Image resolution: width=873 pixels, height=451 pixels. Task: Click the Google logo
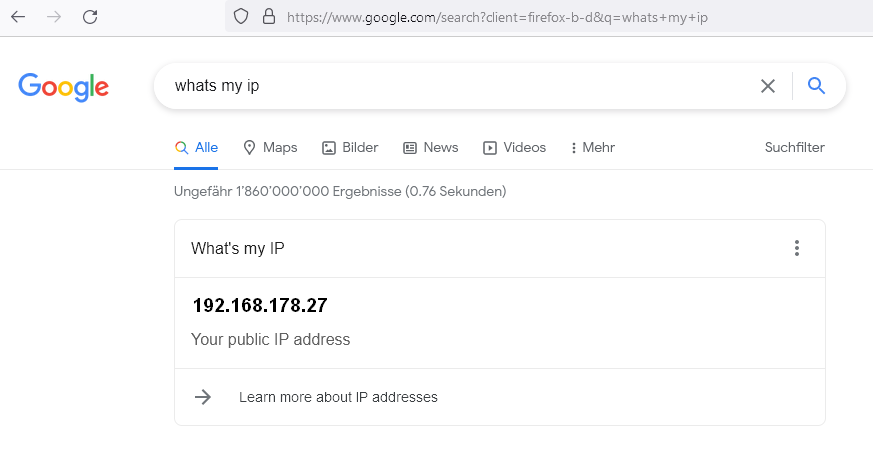click(63, 87)
